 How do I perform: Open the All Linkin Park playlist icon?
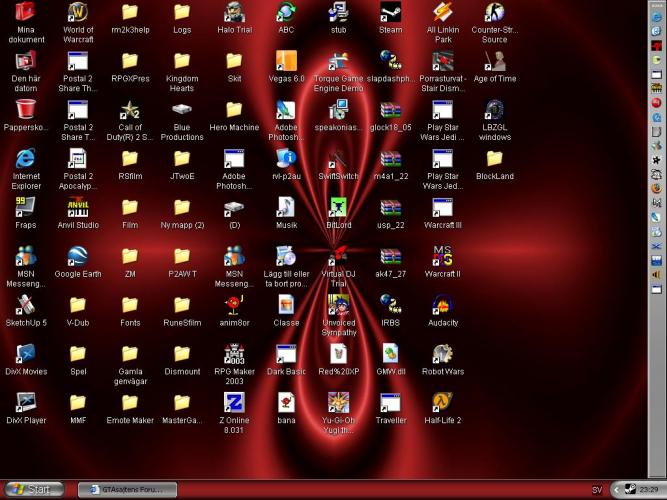click(x=442, y=12)
